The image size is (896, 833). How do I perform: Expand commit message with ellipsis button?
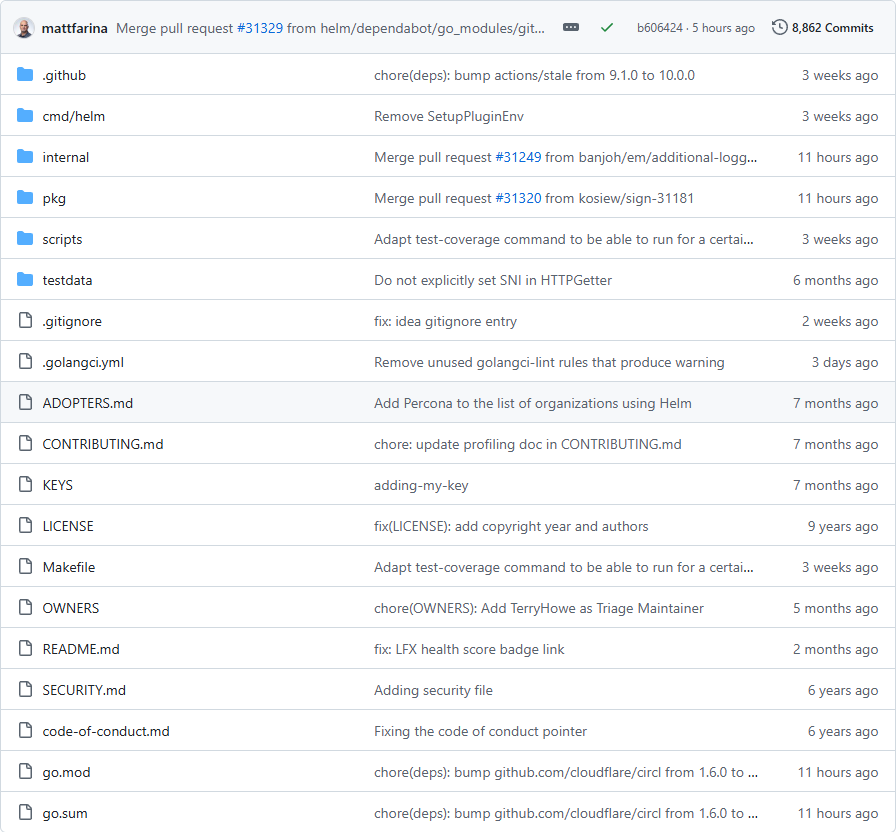click(571, 28)
